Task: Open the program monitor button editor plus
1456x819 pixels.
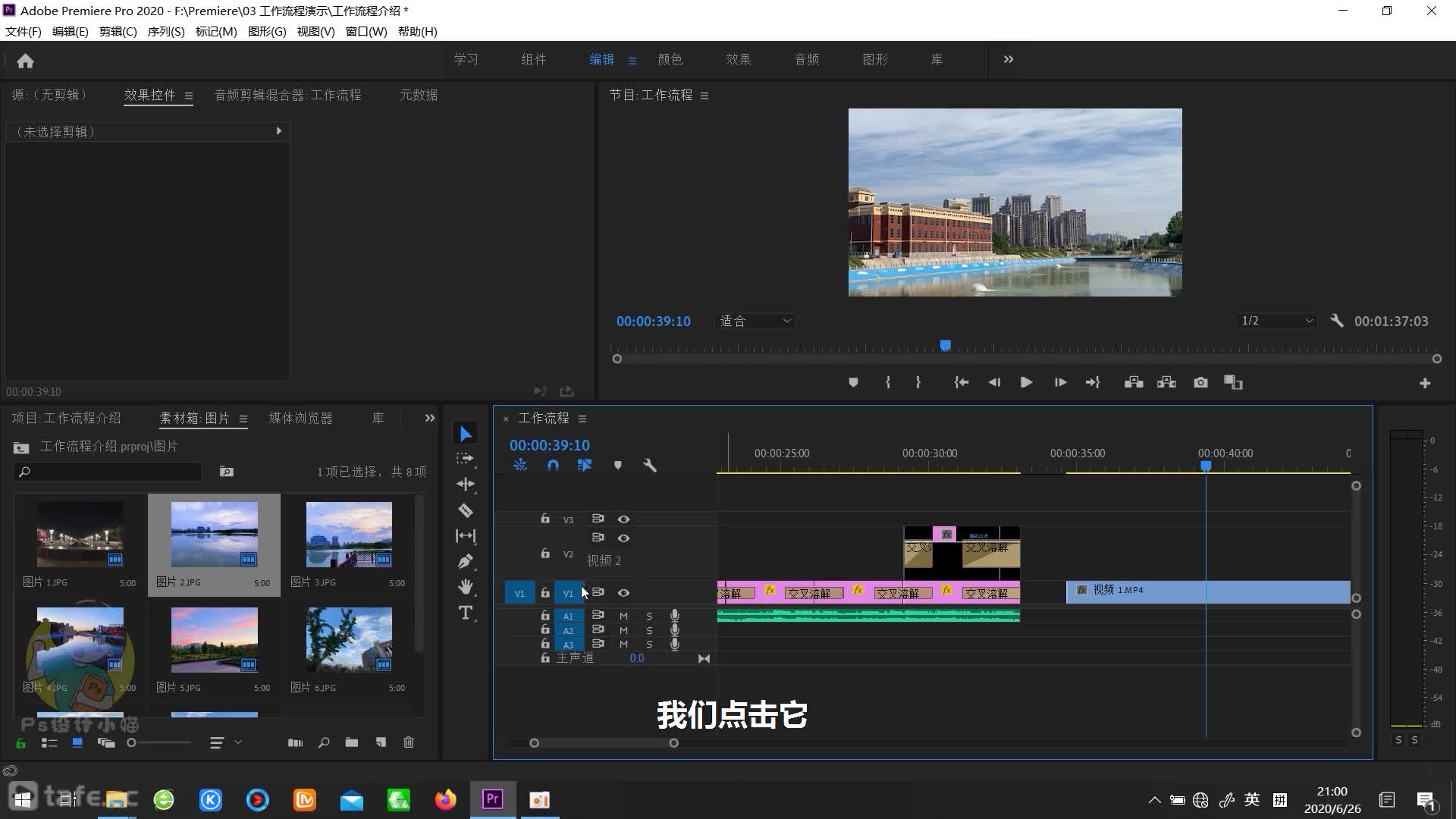Action: point(1425,384)
